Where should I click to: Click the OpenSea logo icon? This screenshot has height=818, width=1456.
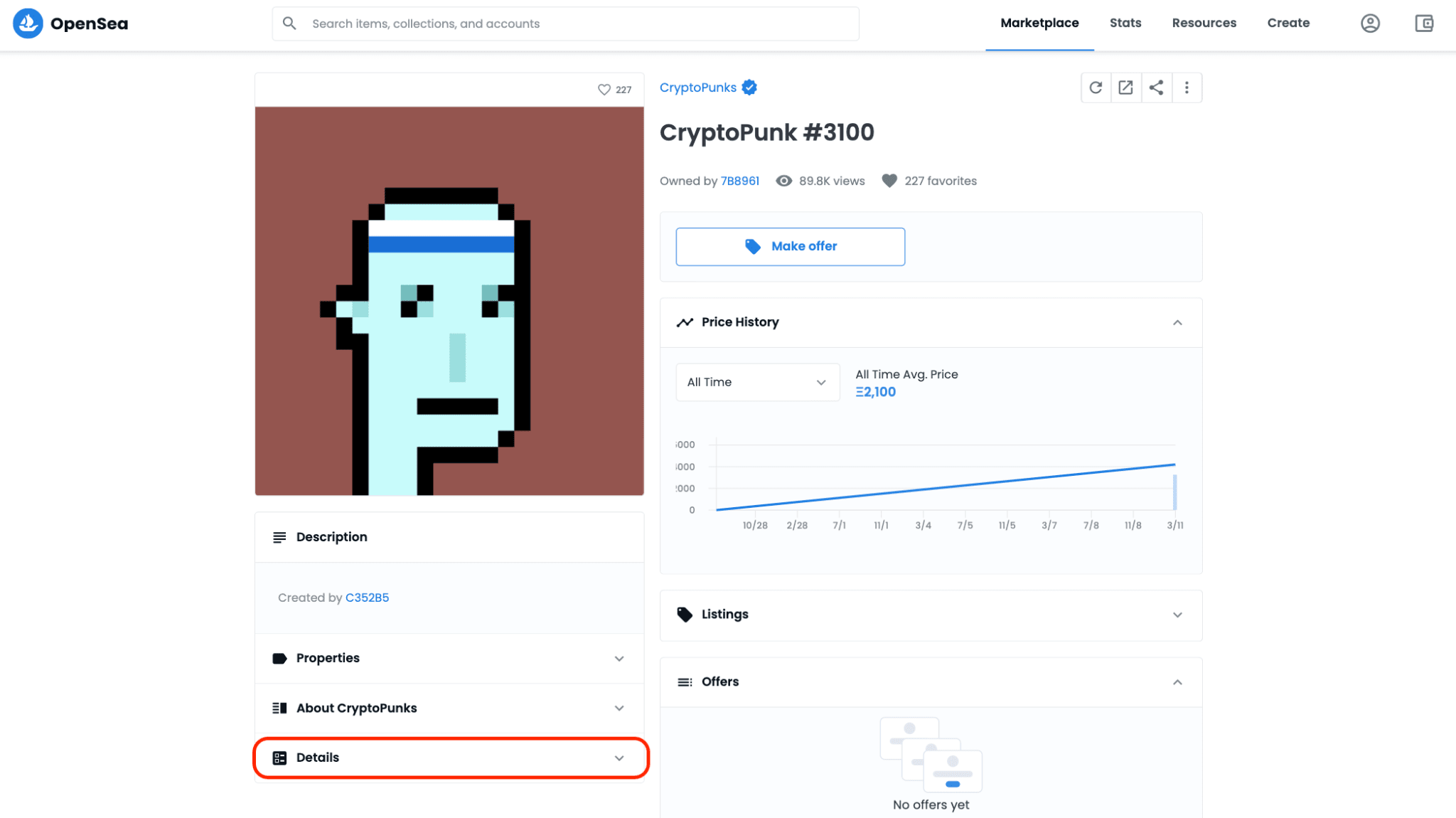click(27, 23)
